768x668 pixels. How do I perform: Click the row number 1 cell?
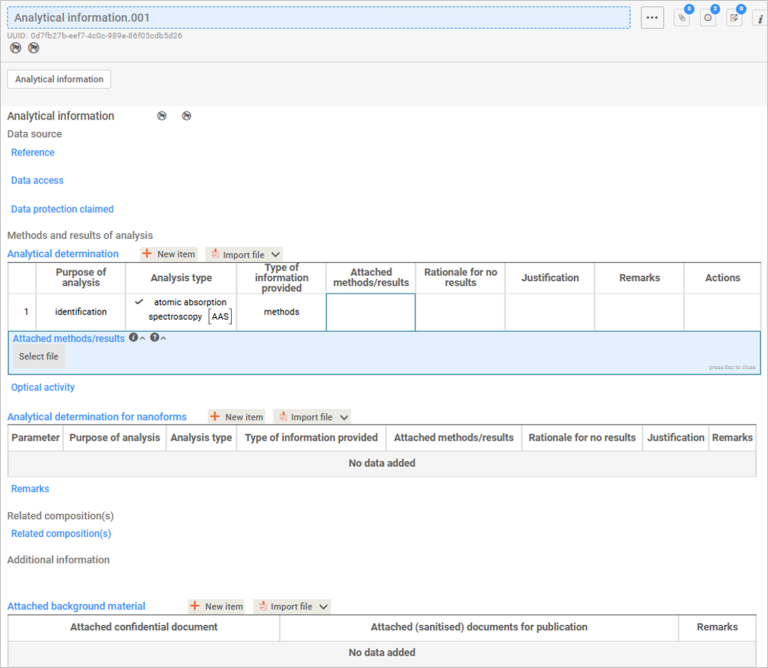[23, 312]
